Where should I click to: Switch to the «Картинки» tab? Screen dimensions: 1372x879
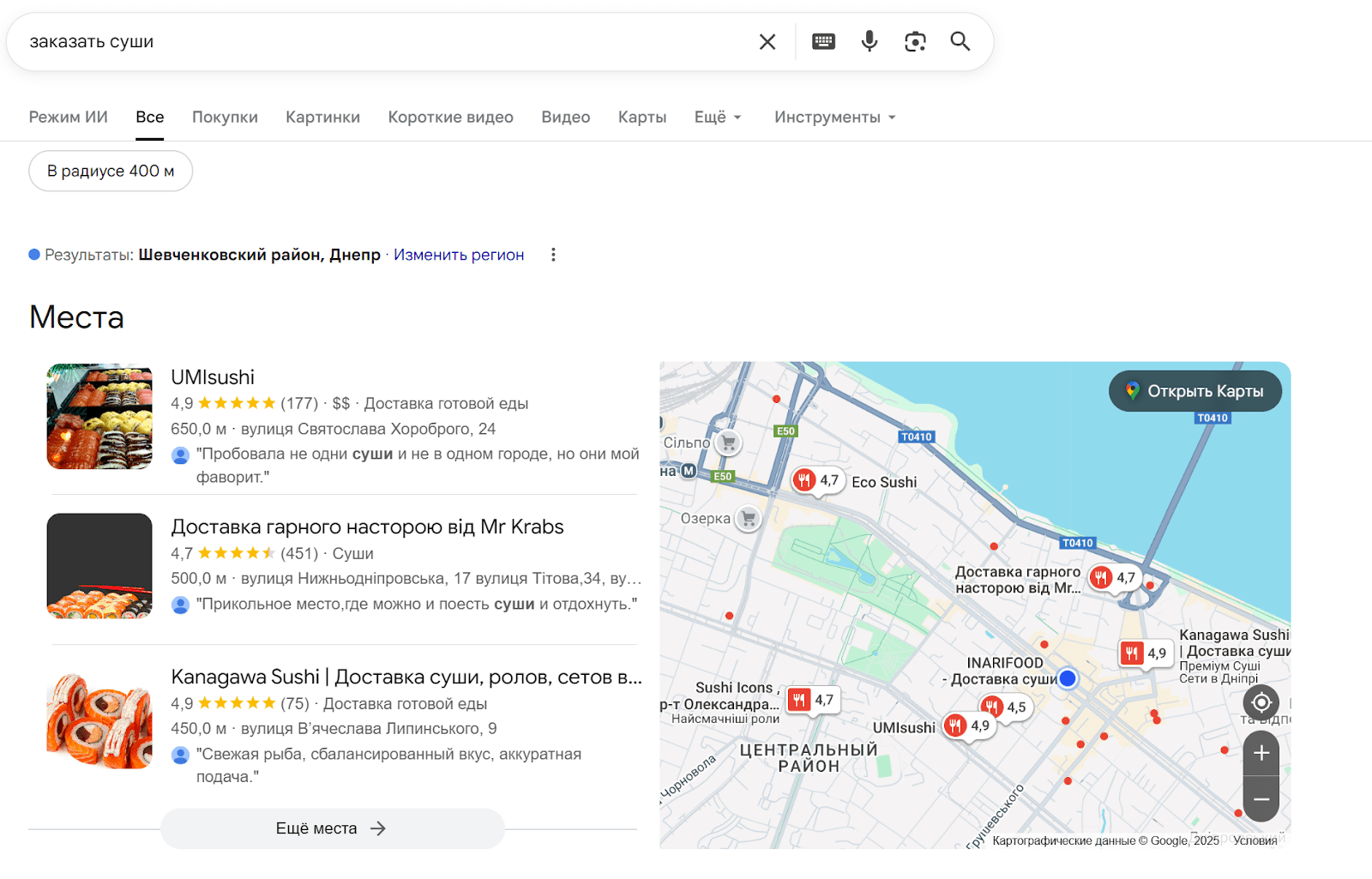[x=322, y=117]
